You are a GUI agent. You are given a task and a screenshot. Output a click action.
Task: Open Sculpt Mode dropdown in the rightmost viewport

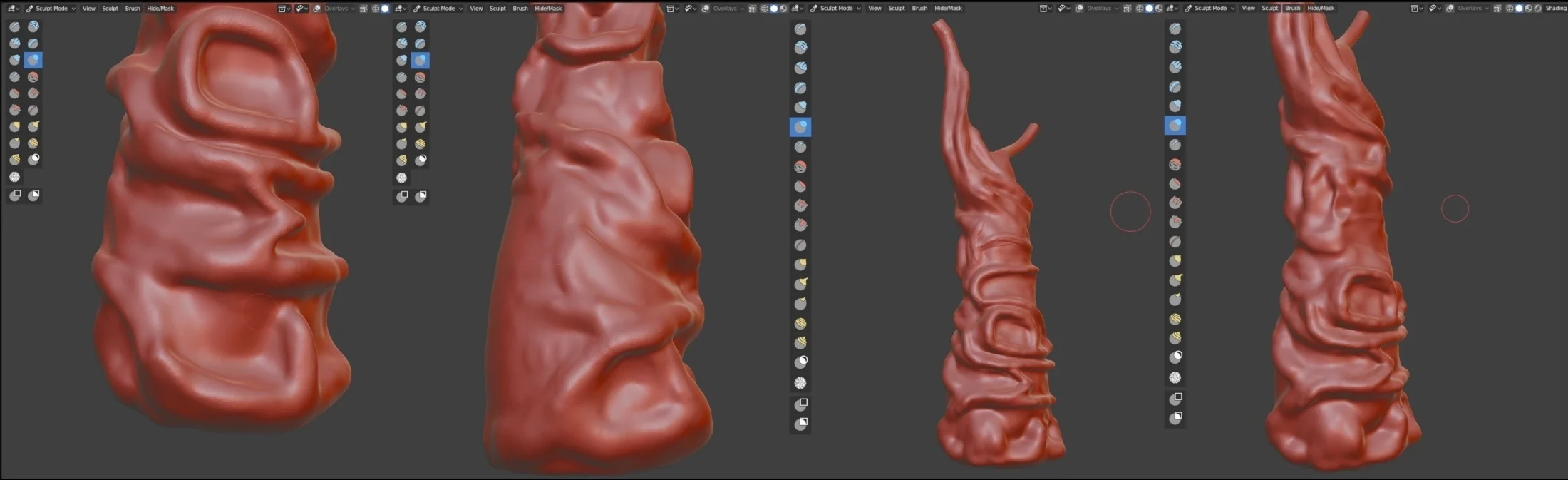click(1210, 9)
